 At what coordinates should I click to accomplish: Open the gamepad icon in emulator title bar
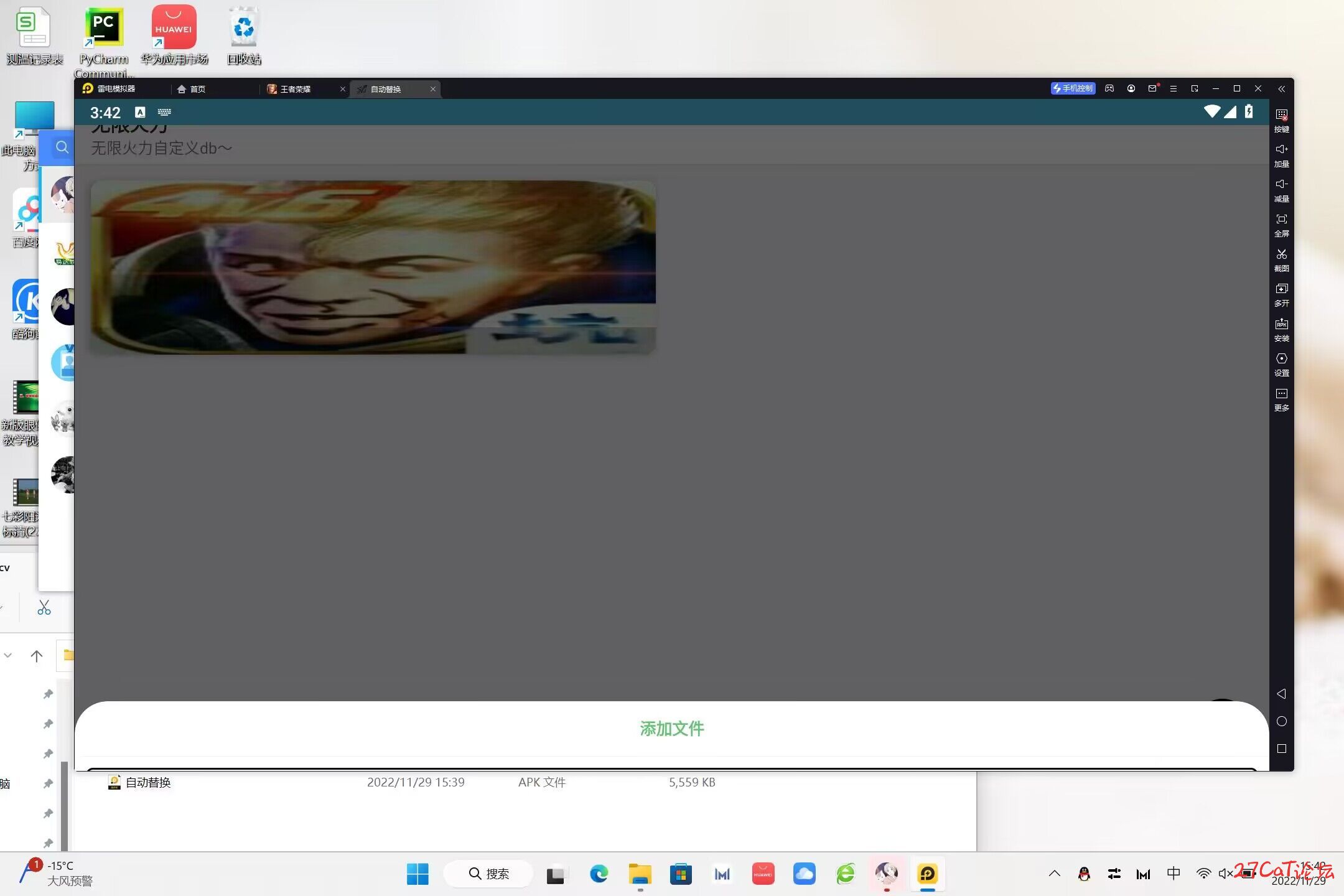pos(1109,88)
